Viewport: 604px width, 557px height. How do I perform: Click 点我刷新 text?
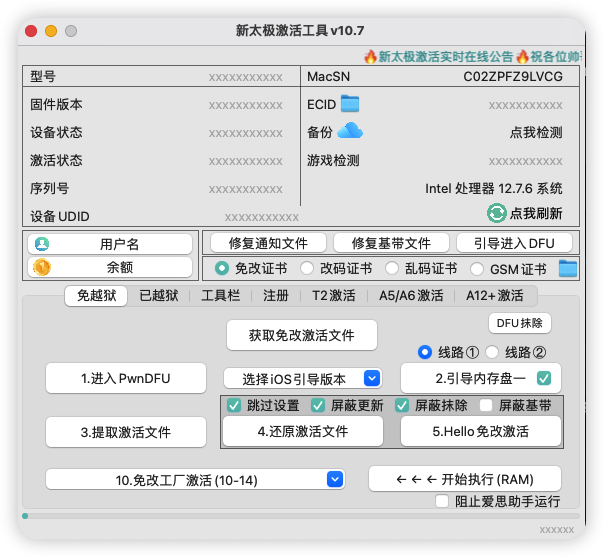pos(536,213)
